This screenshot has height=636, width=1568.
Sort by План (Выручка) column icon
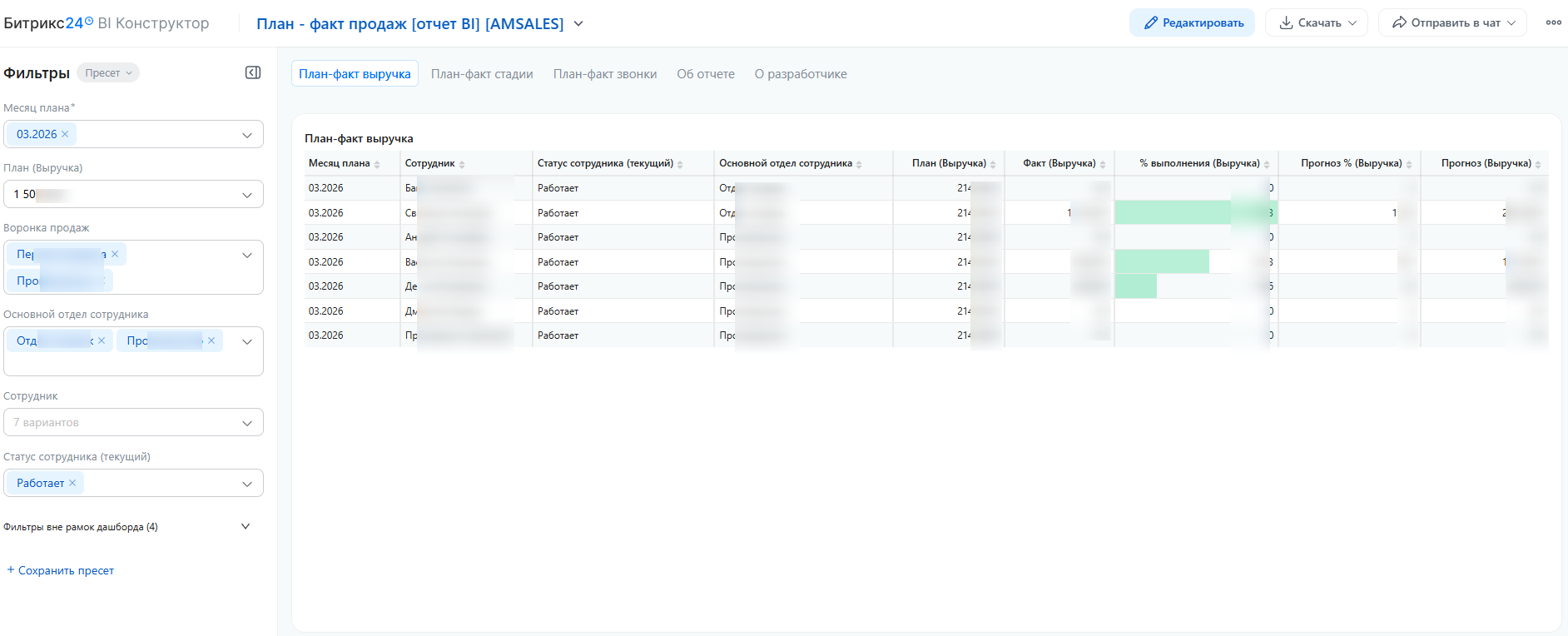click(993, 165)
